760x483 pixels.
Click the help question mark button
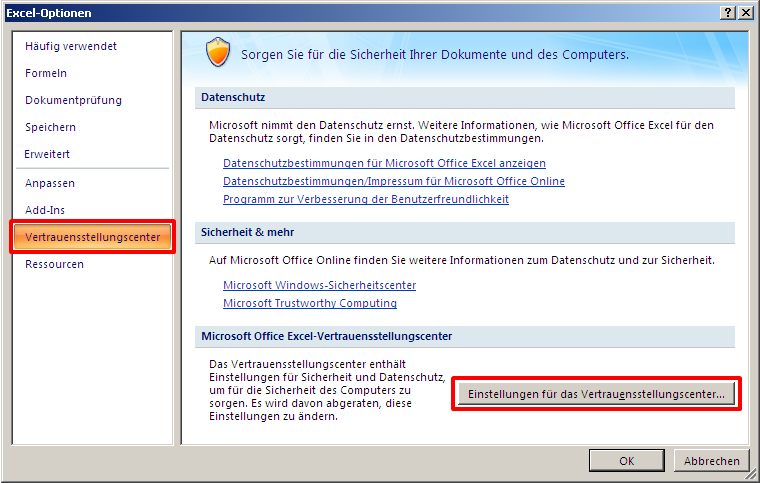728,13
